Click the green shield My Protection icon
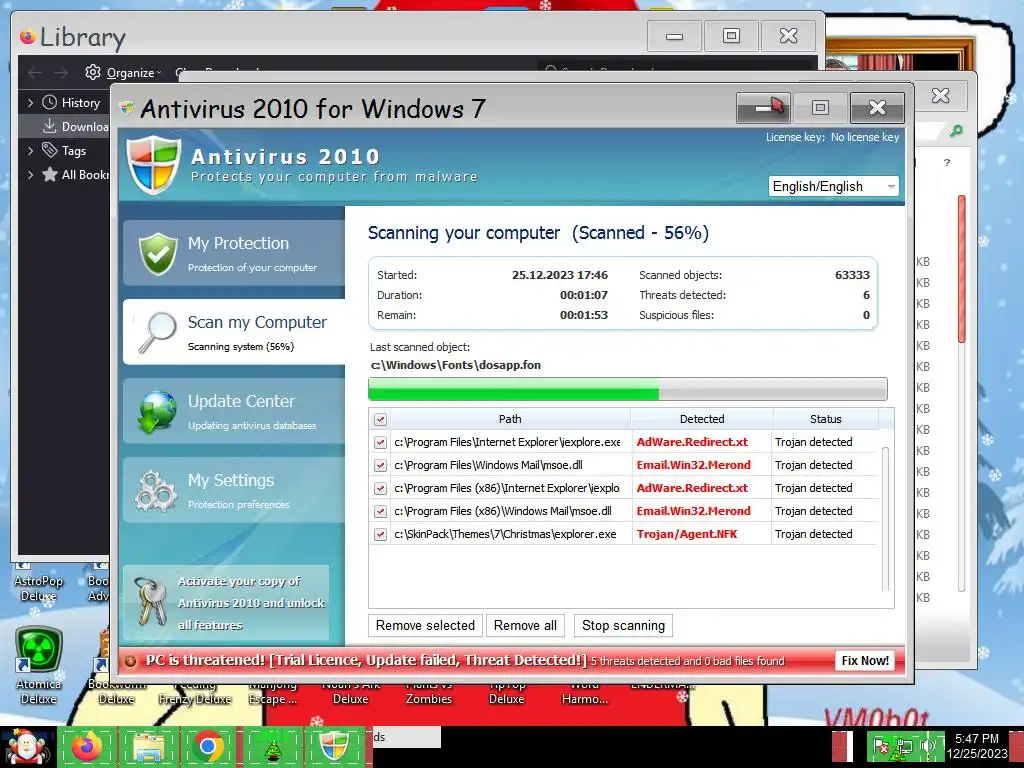The image size is (1024, 768). (158, 253)
